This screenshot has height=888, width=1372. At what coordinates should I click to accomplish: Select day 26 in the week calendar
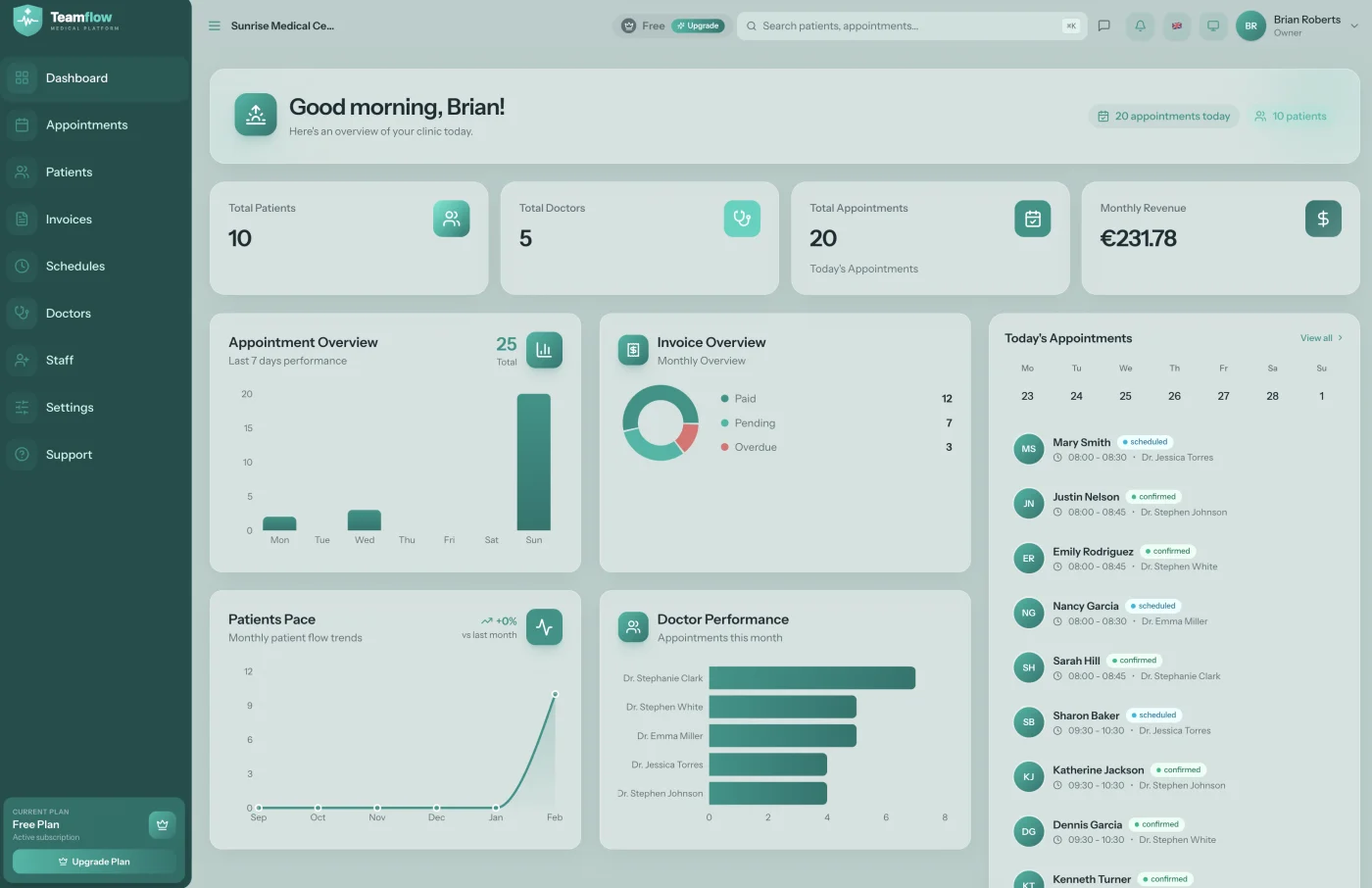1174,396
